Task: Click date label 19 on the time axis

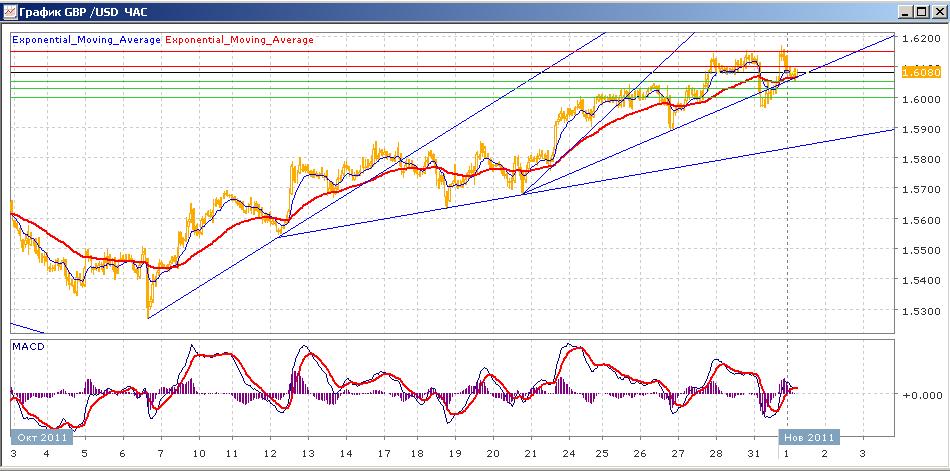Action: [x=455, y=453]
